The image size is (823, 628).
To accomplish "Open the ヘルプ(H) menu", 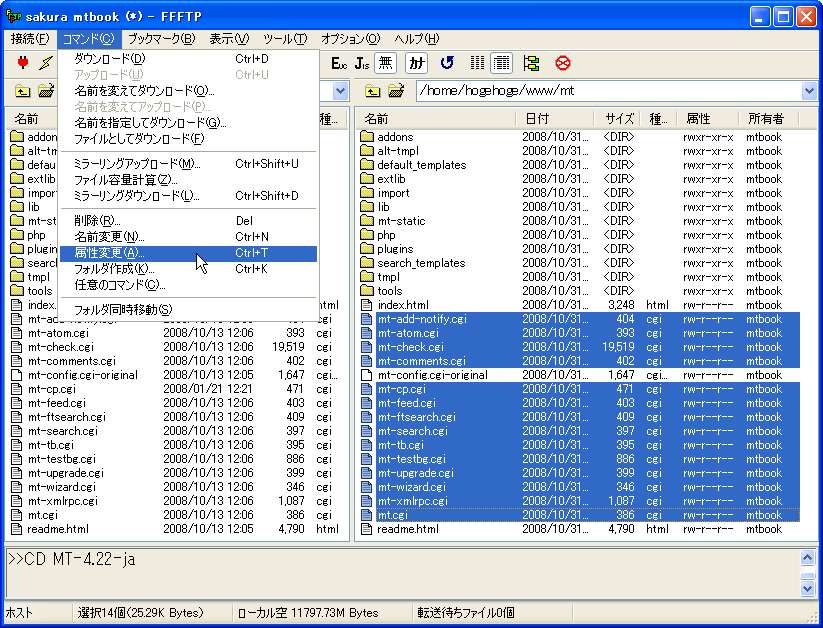I will [x=416, y=39].
